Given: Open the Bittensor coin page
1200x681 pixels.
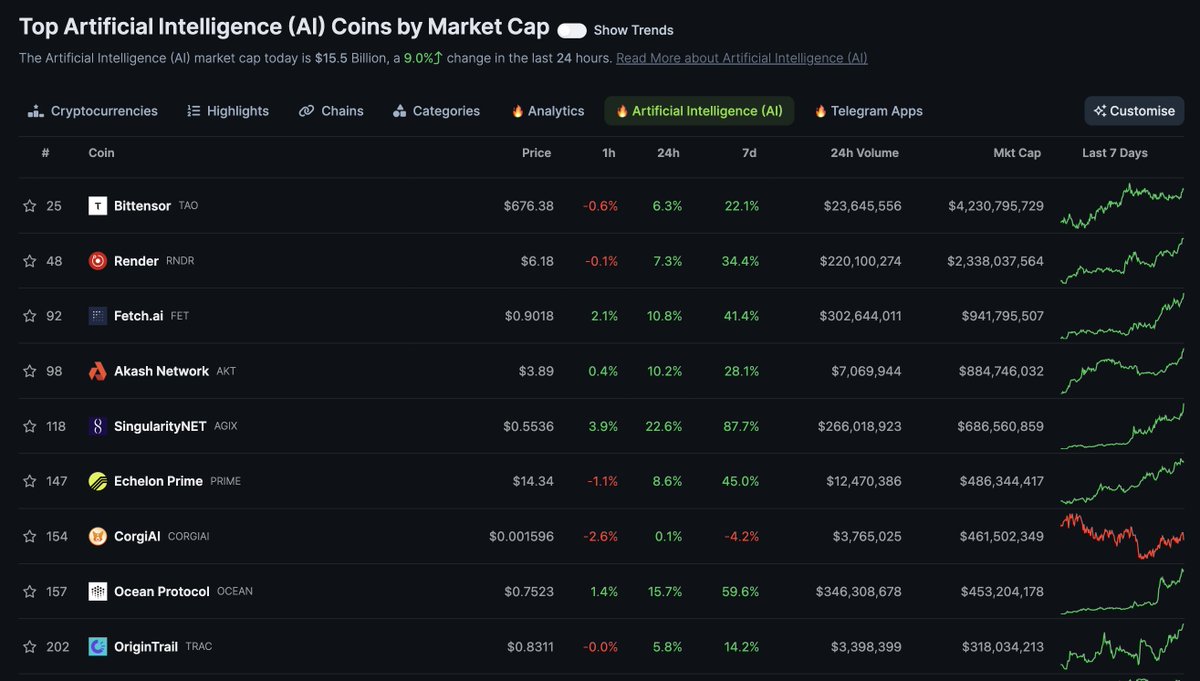Looking at the screenshot, I should [142, 206].
